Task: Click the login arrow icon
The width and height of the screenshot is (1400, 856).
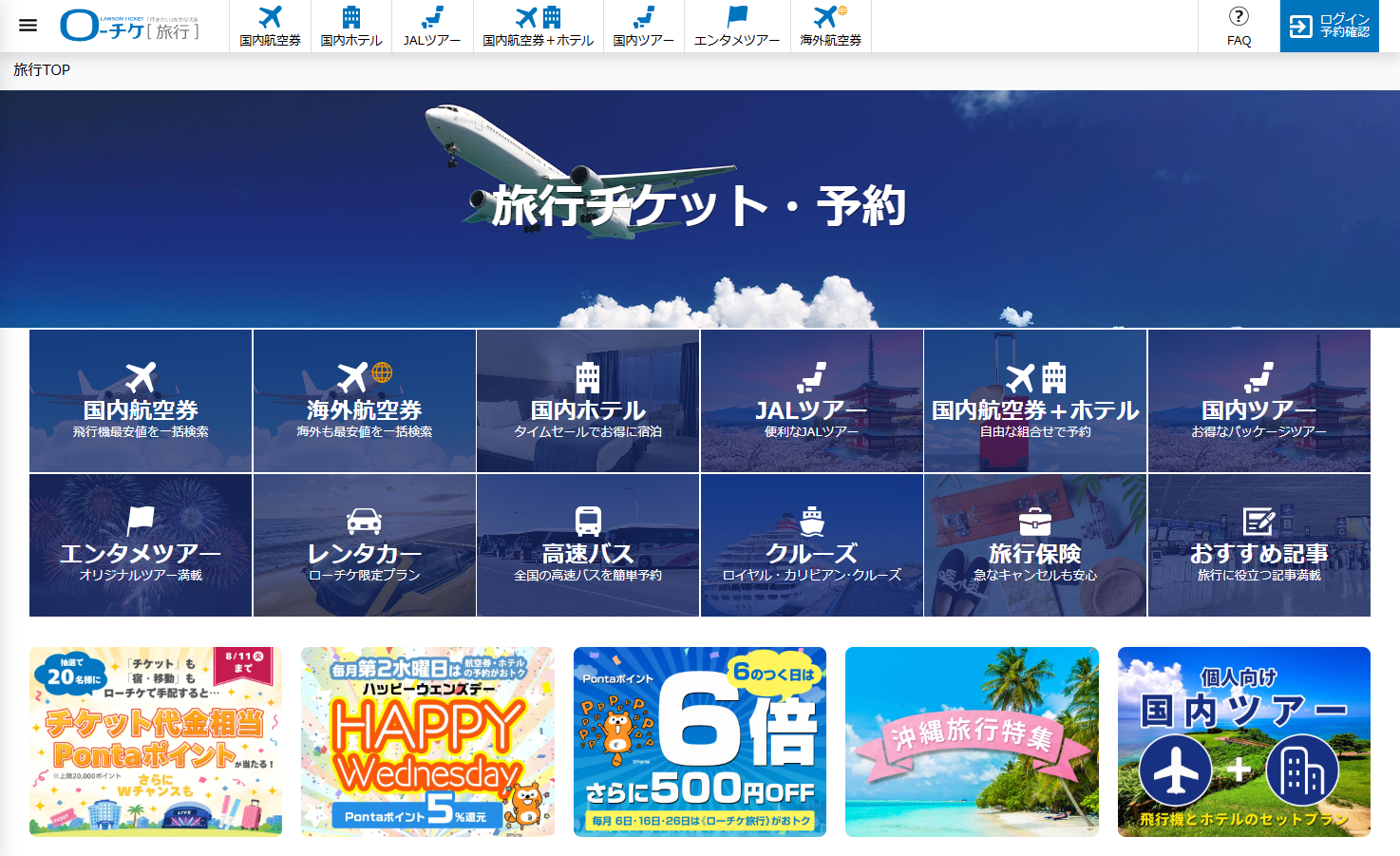Action: [1300, 27]
